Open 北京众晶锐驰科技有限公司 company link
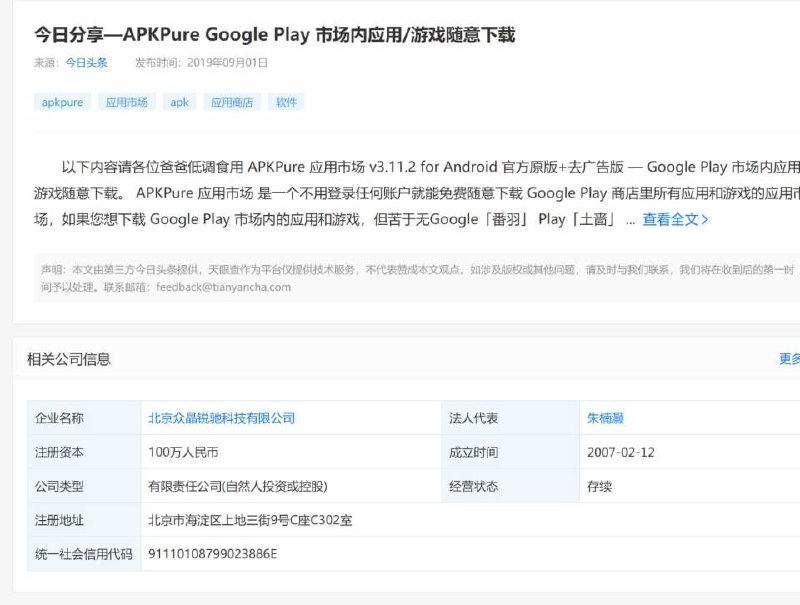This screenshot has height=605, width=800. 221,418
